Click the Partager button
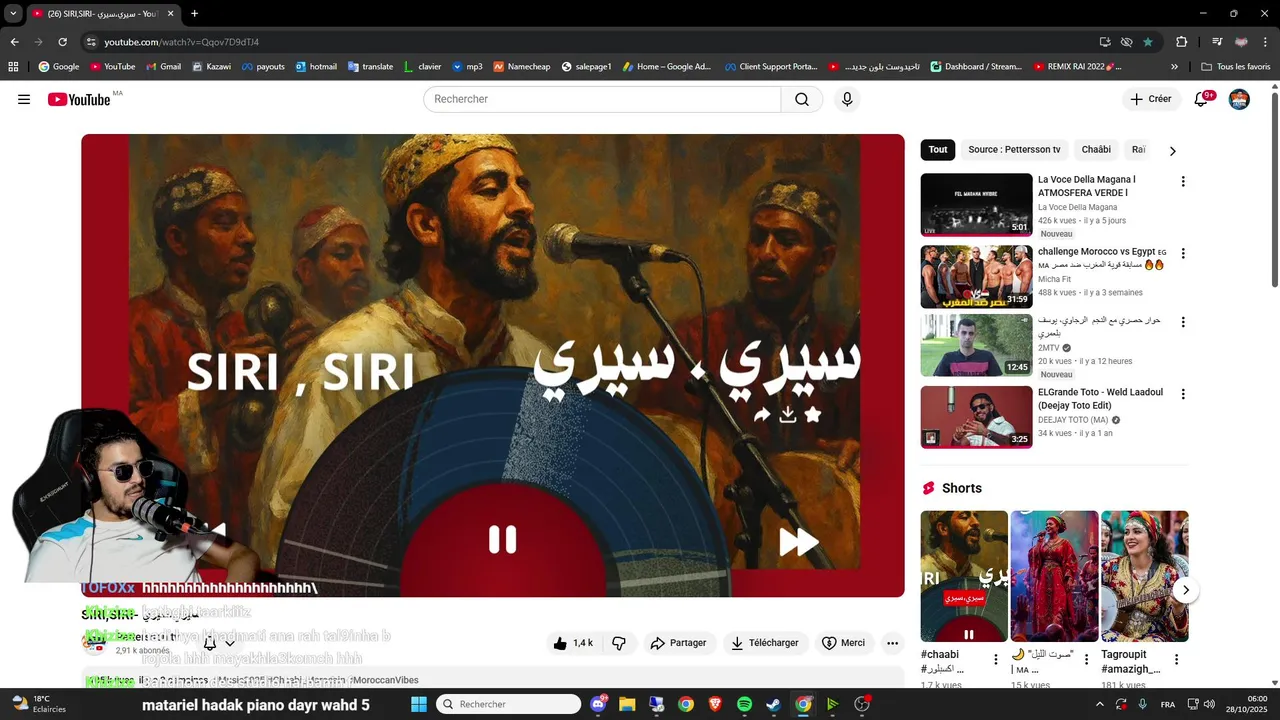Screen dimensions: 1280x720 [678, 643]
